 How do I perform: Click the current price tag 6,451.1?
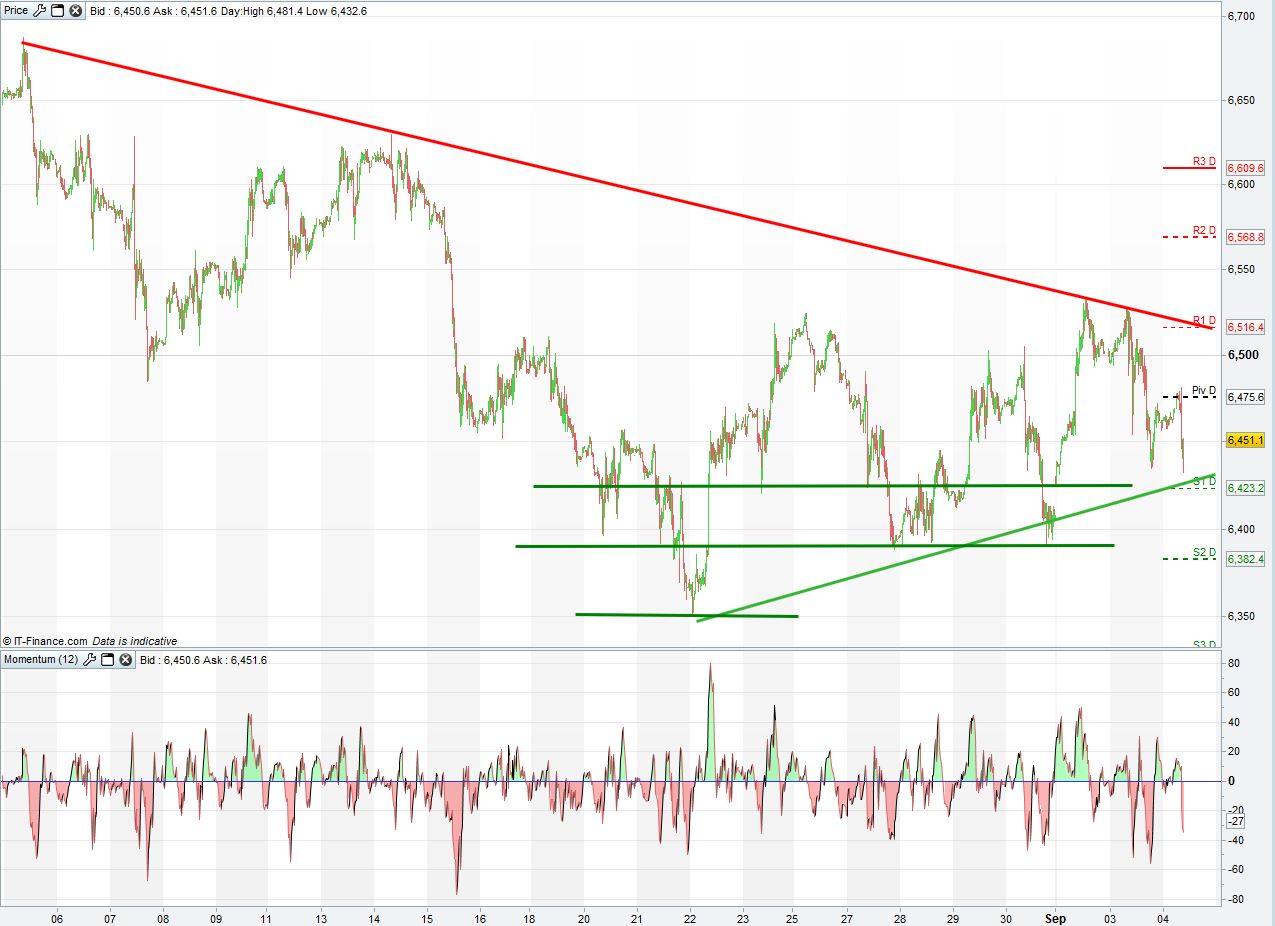click(1245, 441)
